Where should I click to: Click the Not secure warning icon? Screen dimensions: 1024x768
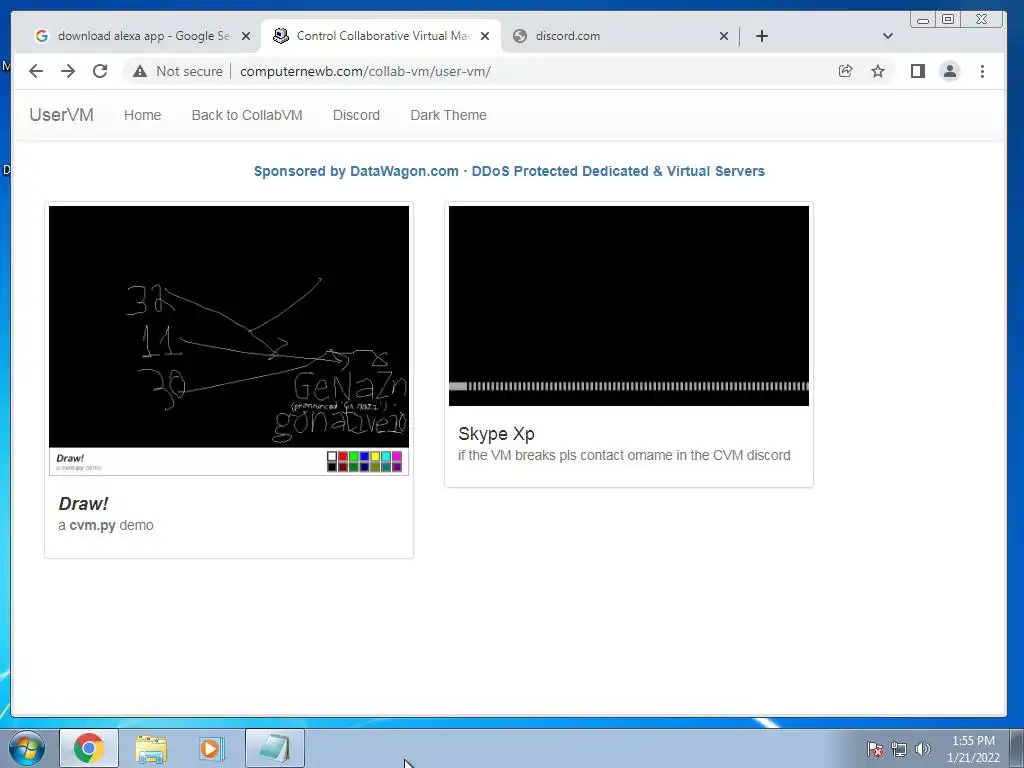[x=140, y=71]
